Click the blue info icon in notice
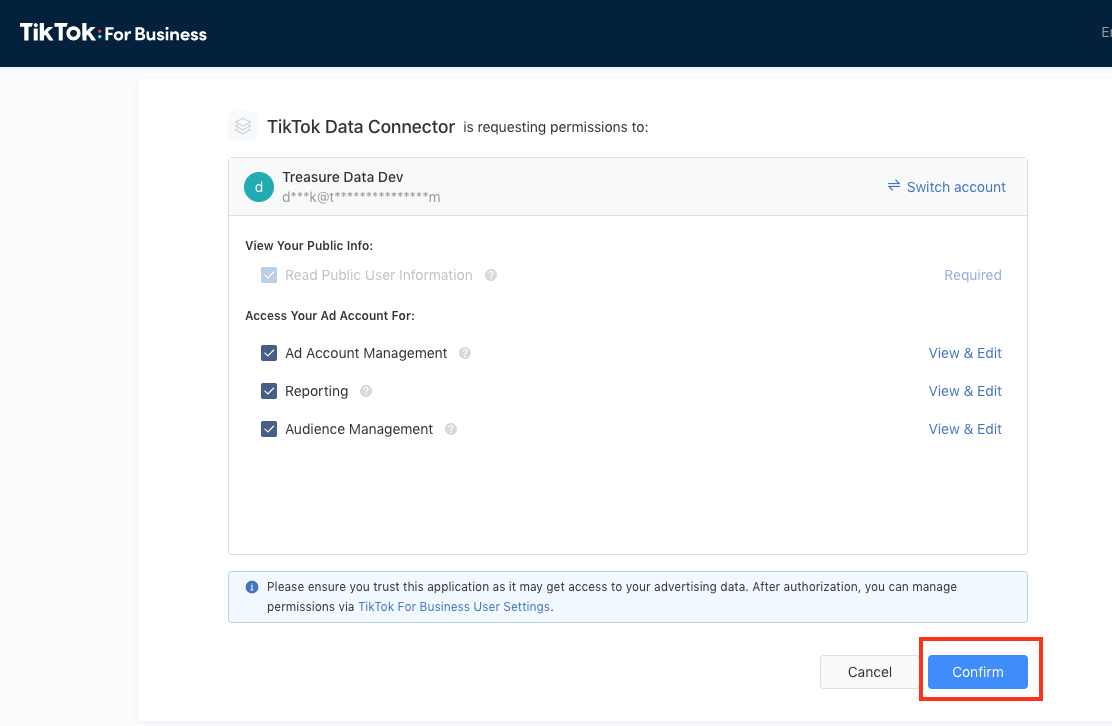The width and height of the screenshot is (1112, 726). click(252, 587)
